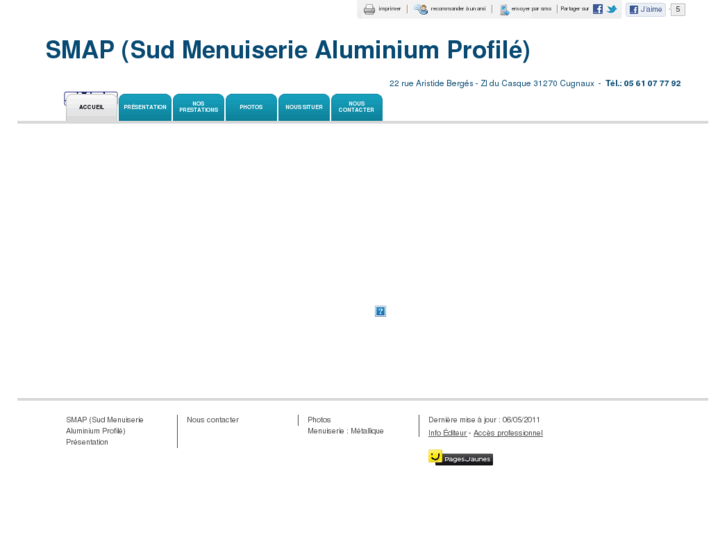Screen dimensions: 727x545
Task: Open the Nos Prestations tab
Action: pos(198,108)
